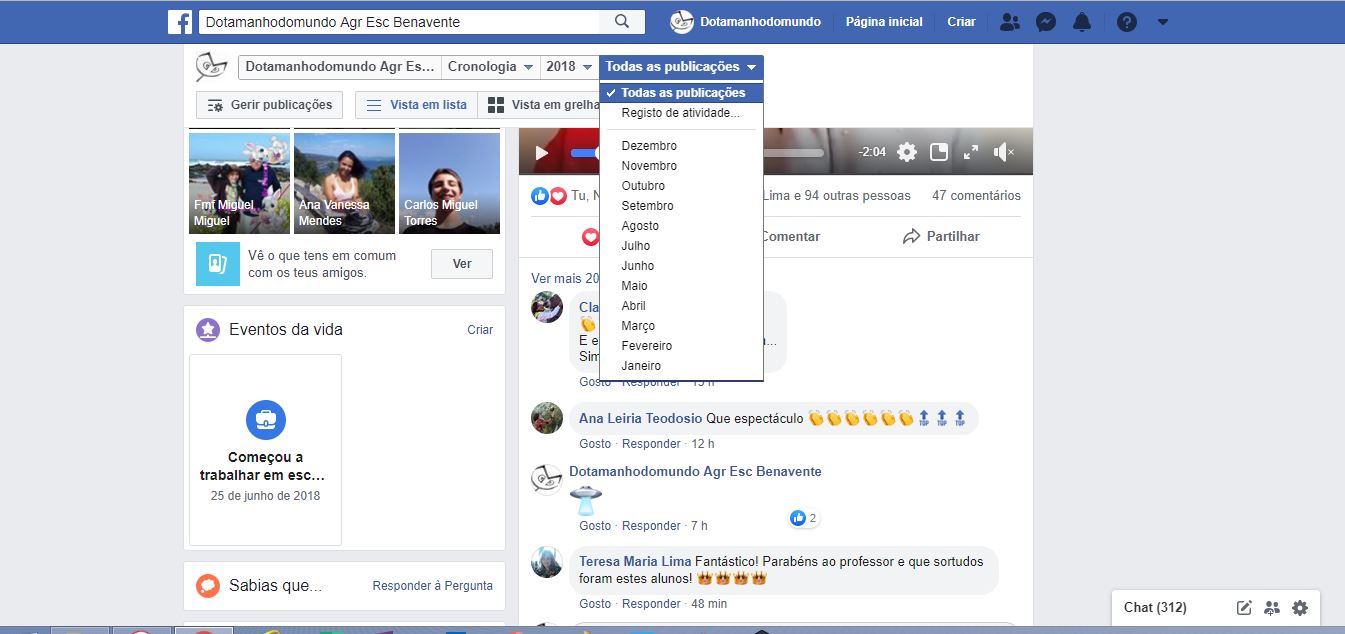Reply to Teresa Maria Lima's comment
The width and height of the screenshot is (1345, 634).
651,604
